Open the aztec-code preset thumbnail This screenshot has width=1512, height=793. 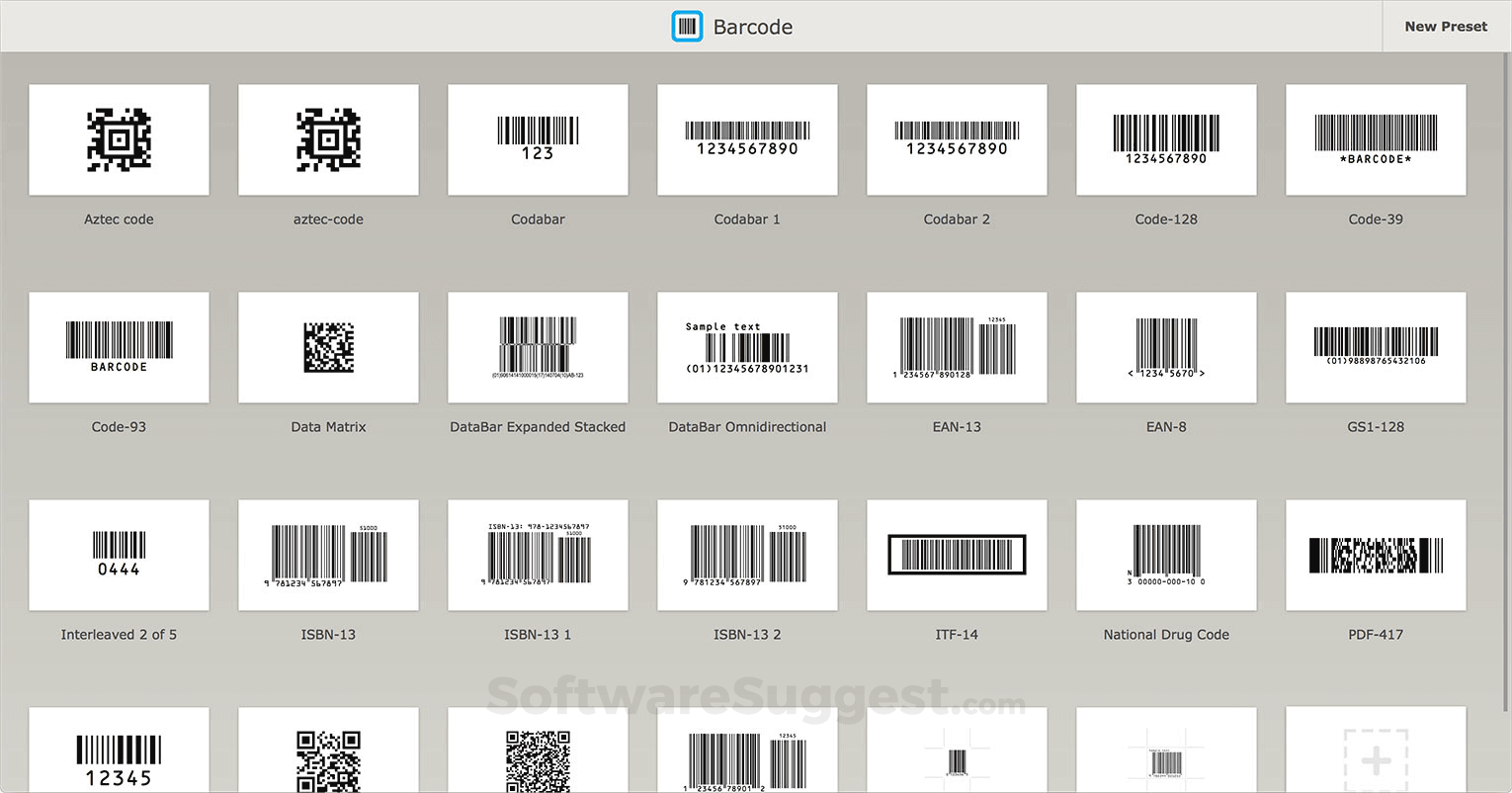coord(328,139)
